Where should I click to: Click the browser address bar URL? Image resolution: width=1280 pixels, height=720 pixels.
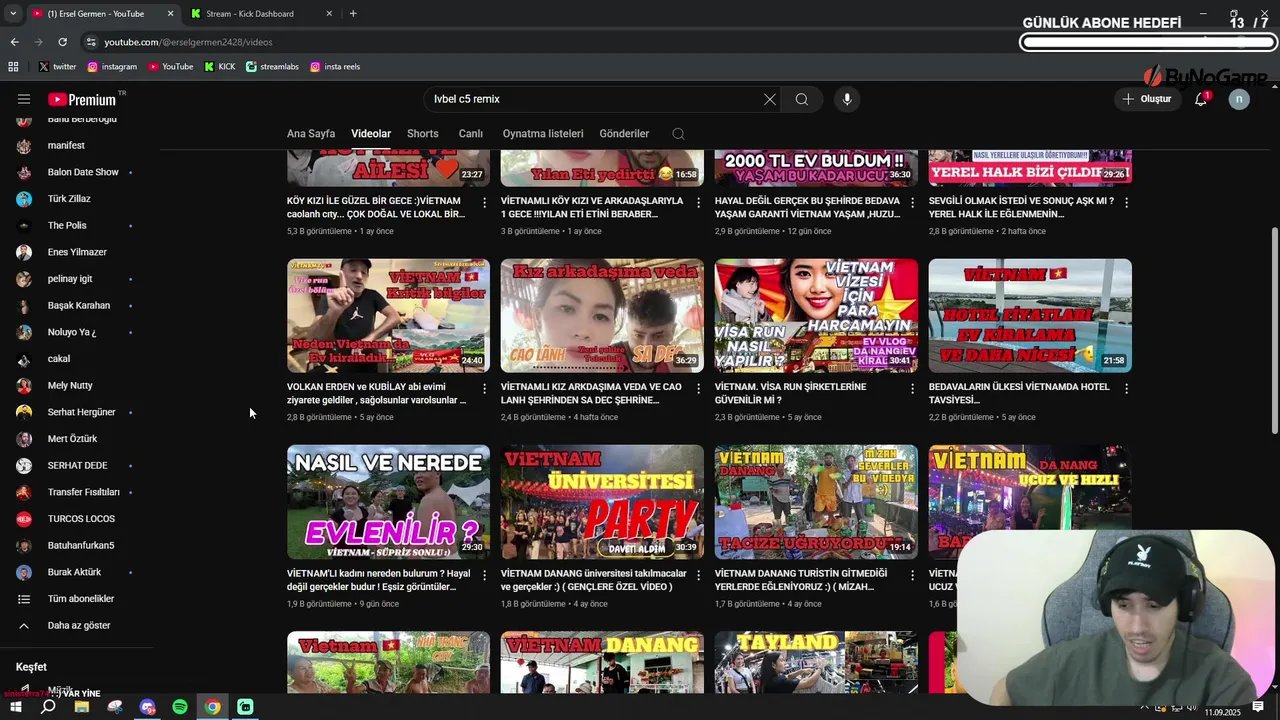[x=188, y=42]
